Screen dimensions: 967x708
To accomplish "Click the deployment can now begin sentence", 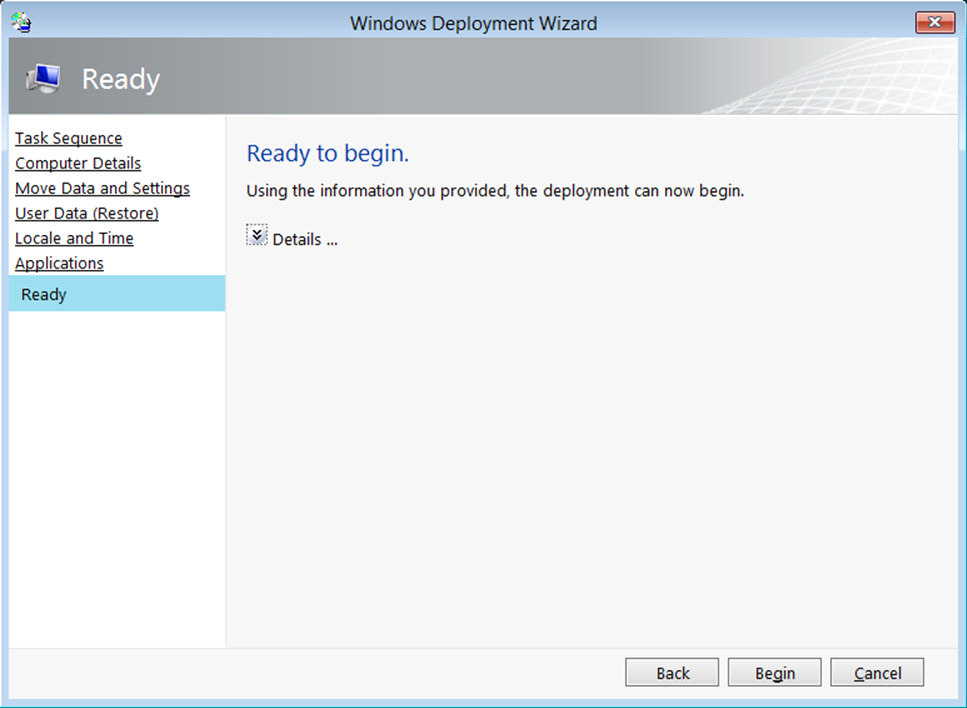I will 495,191.
